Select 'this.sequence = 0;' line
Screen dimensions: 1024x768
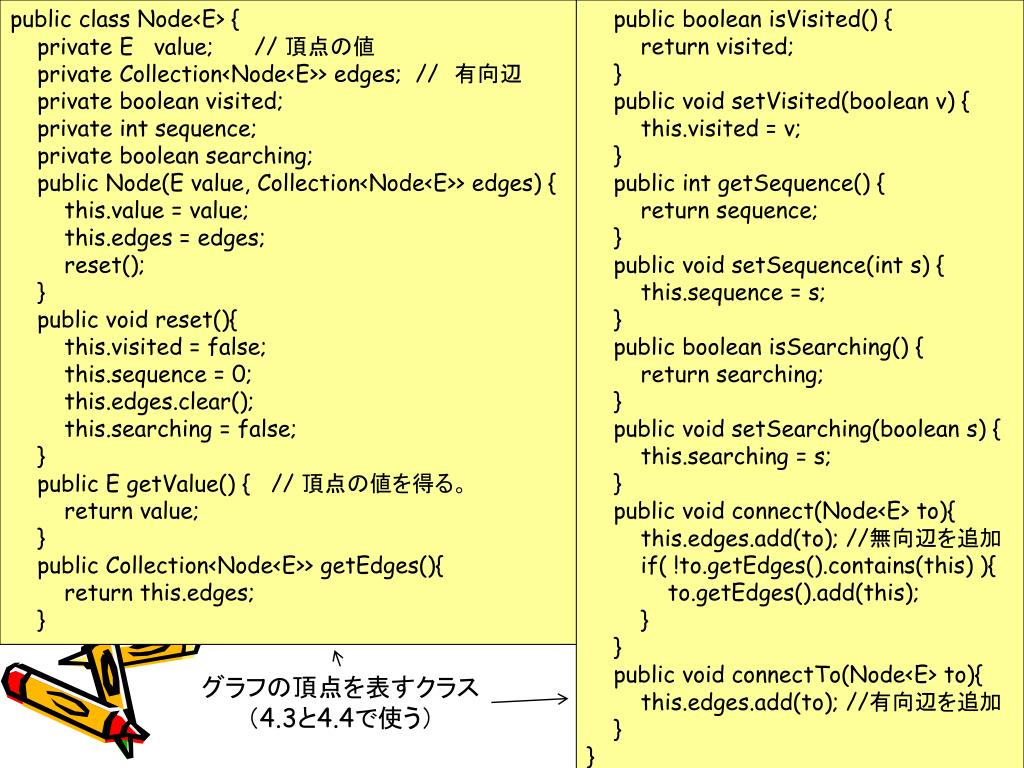click(x=158, y=375)
